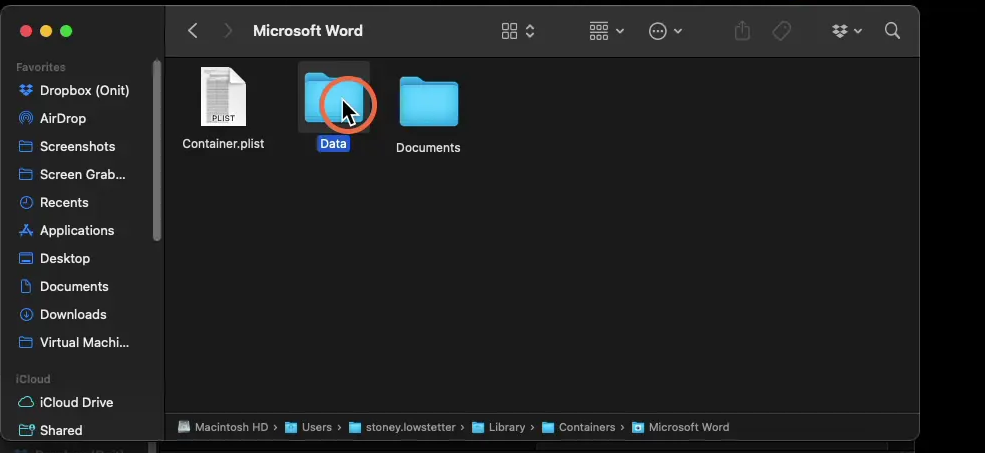Open the Dropbox toolbar dropdown

pyautogui.click(x=846, y=31)
